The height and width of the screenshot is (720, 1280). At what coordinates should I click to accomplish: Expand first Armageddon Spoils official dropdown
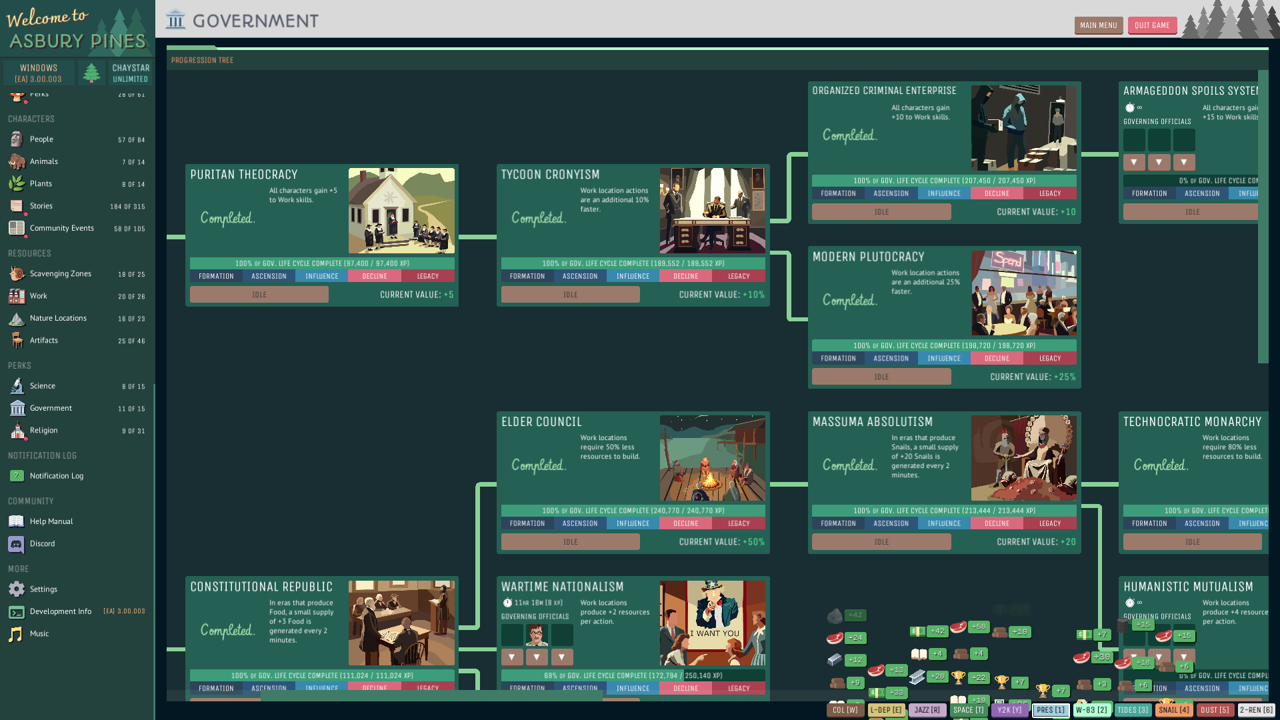(x=1134, y=162)
